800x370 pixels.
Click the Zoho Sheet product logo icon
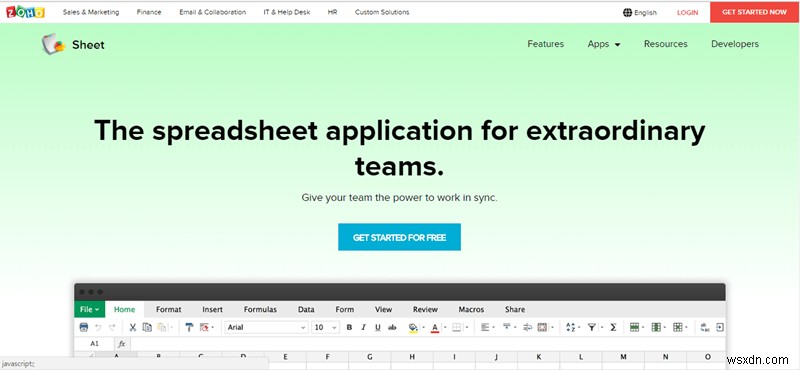tap(53, 44)
